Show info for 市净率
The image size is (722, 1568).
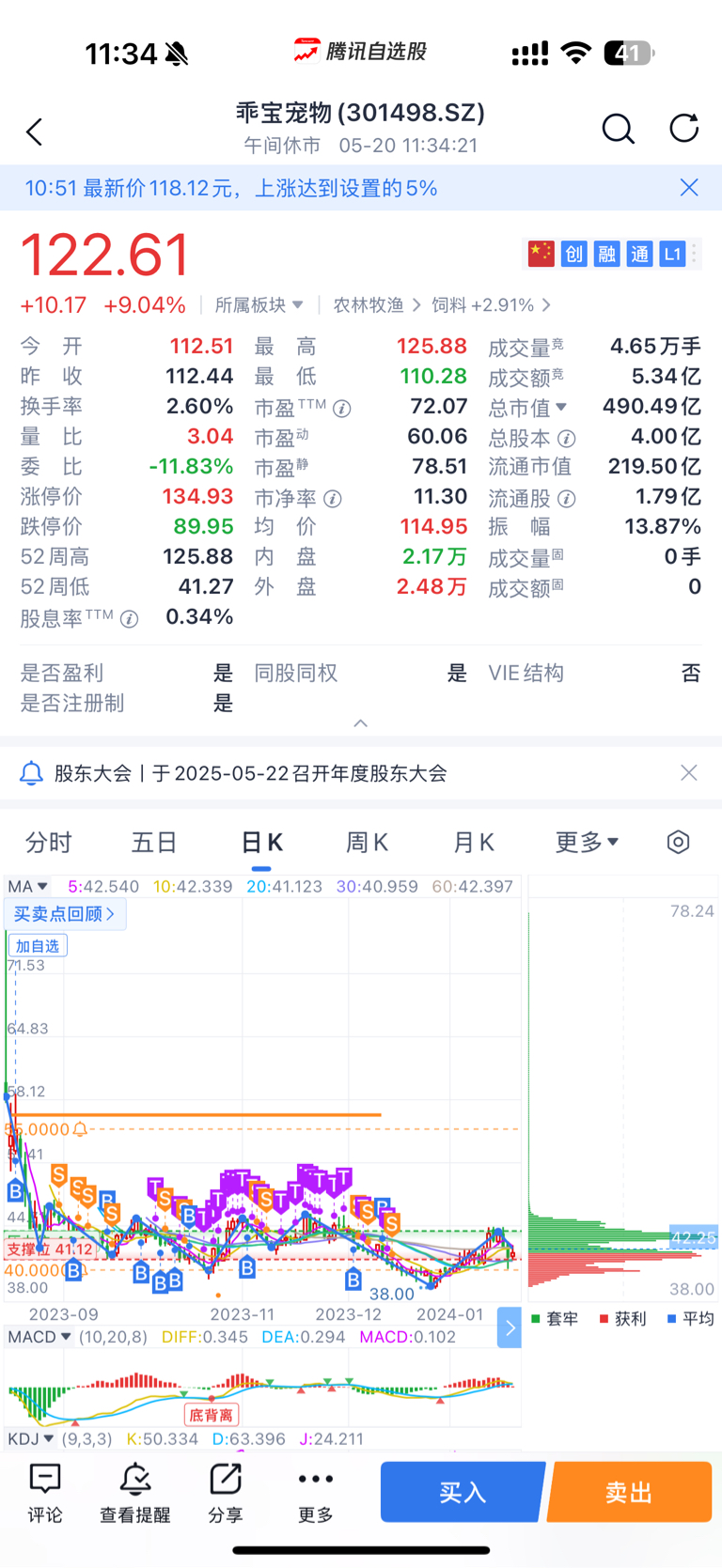333,499
